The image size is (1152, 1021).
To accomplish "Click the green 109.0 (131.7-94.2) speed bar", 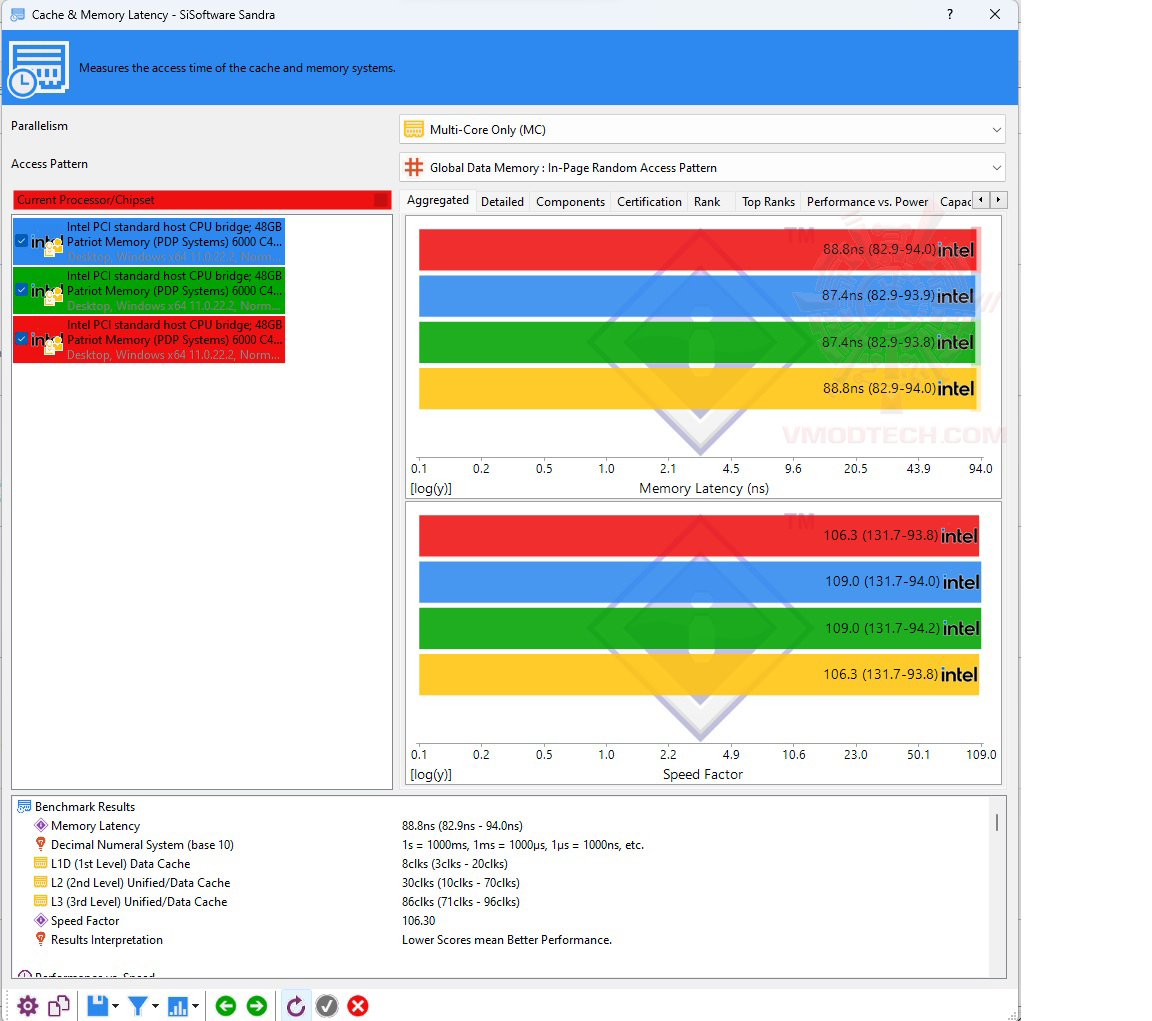I will (x=699, y=628).
